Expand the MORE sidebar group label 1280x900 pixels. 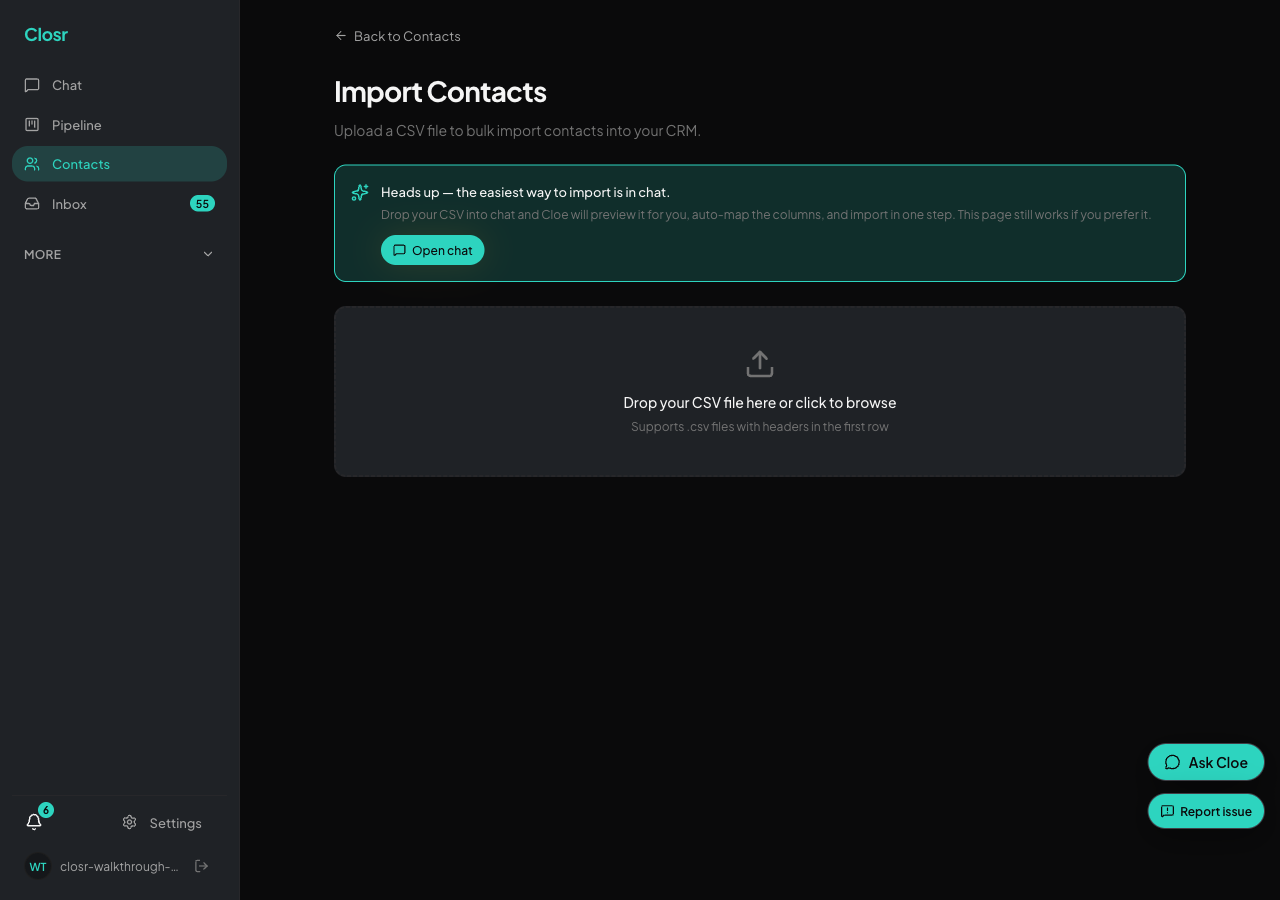click(x=43, y=254)
